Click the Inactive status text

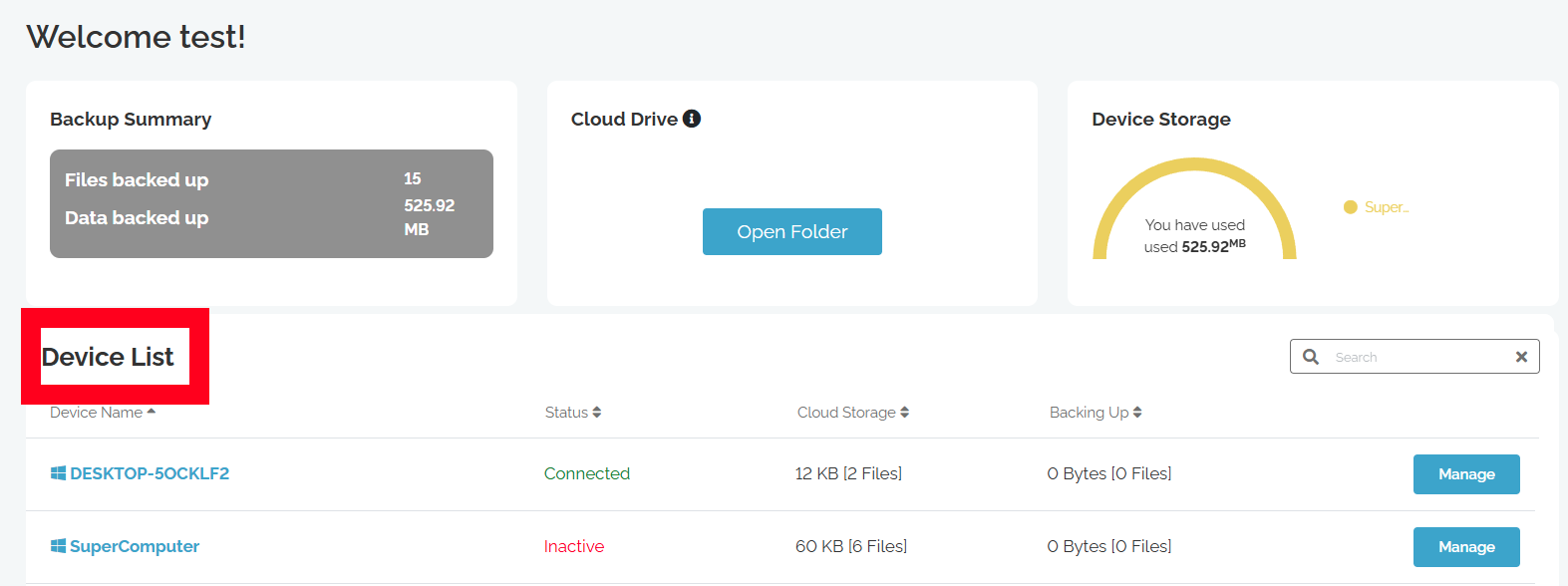pos(574,546)
